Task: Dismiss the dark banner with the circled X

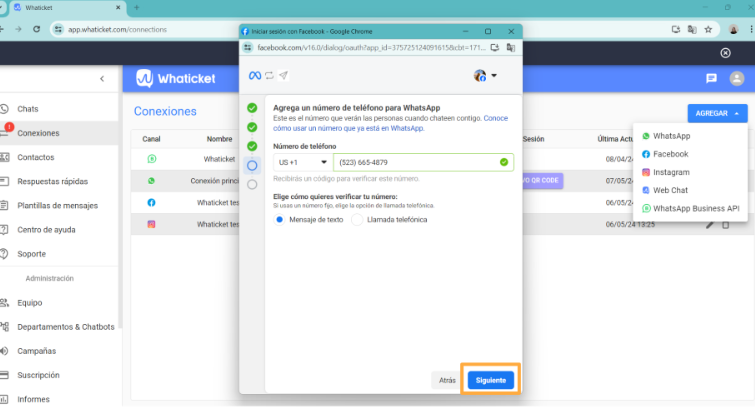Action: (725, 53)
